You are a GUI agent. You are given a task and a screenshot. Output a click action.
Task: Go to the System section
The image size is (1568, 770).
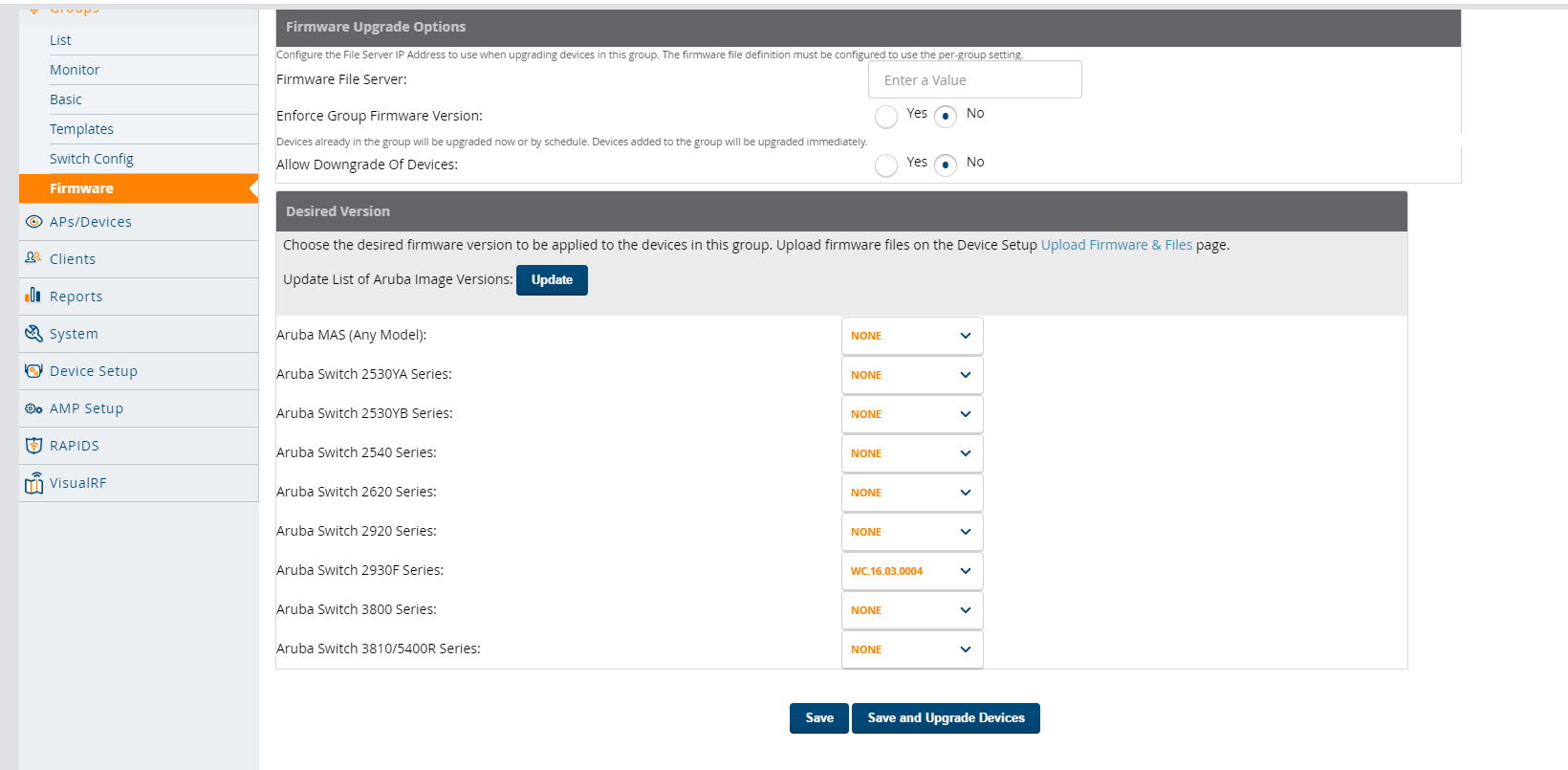[x=139, y=334]
